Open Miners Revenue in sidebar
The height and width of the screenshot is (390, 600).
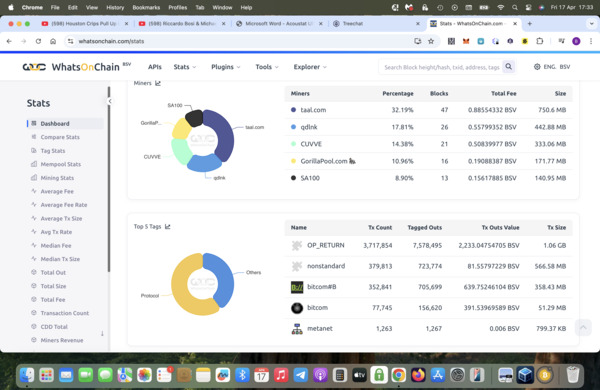pos(62,340)
